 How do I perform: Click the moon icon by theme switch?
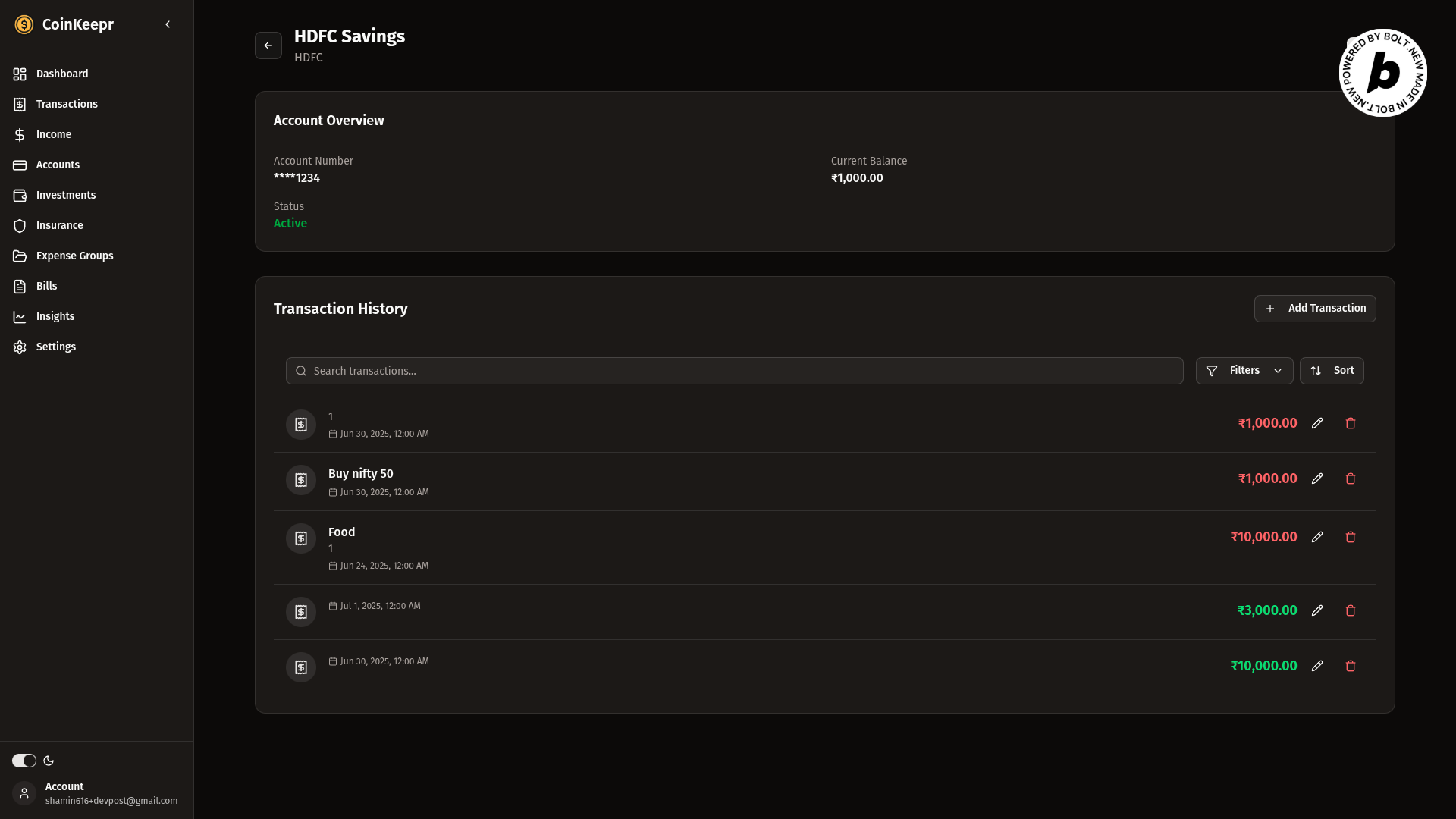[49, 761]
